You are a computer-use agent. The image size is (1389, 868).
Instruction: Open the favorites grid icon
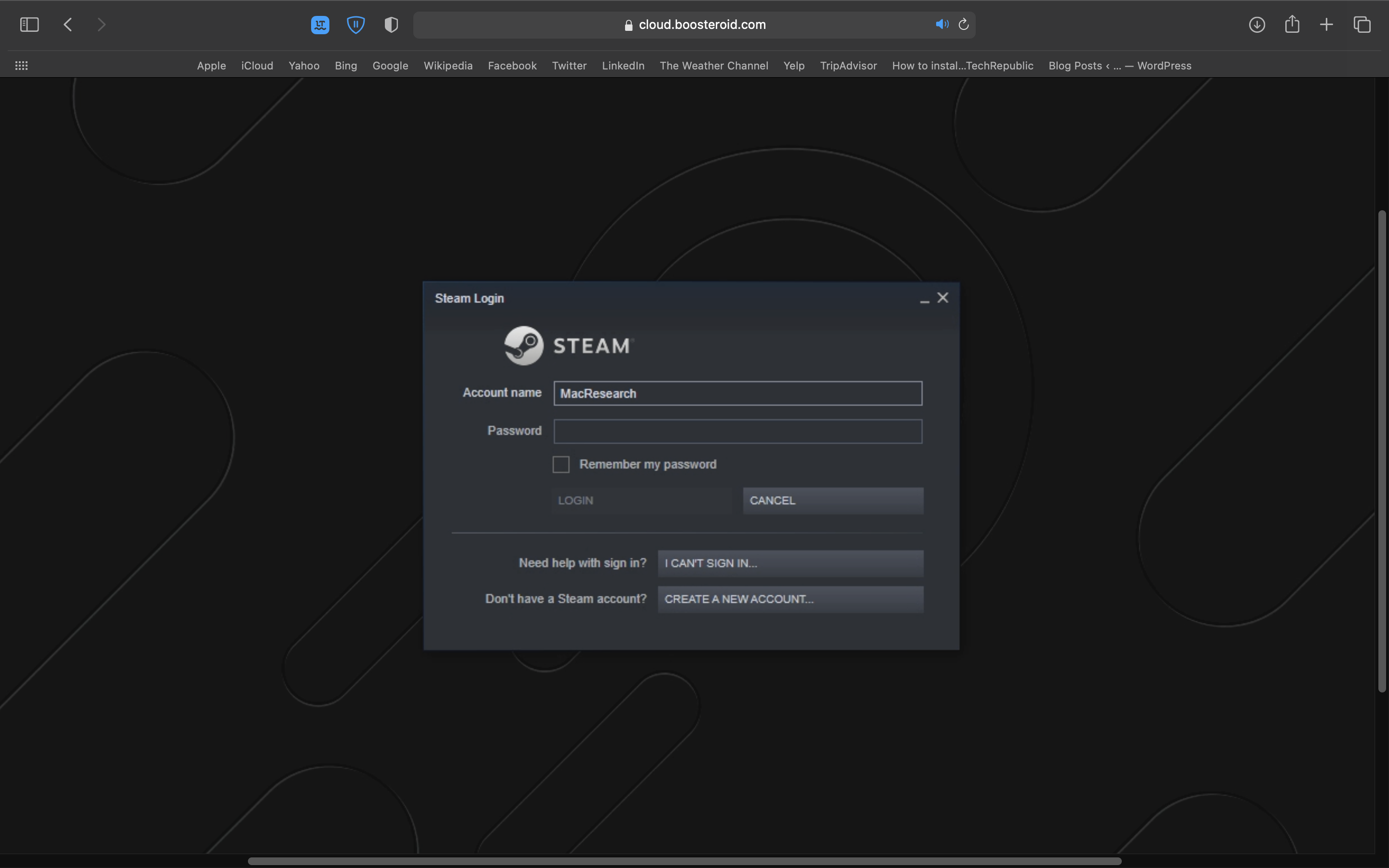tap(21, 66)
